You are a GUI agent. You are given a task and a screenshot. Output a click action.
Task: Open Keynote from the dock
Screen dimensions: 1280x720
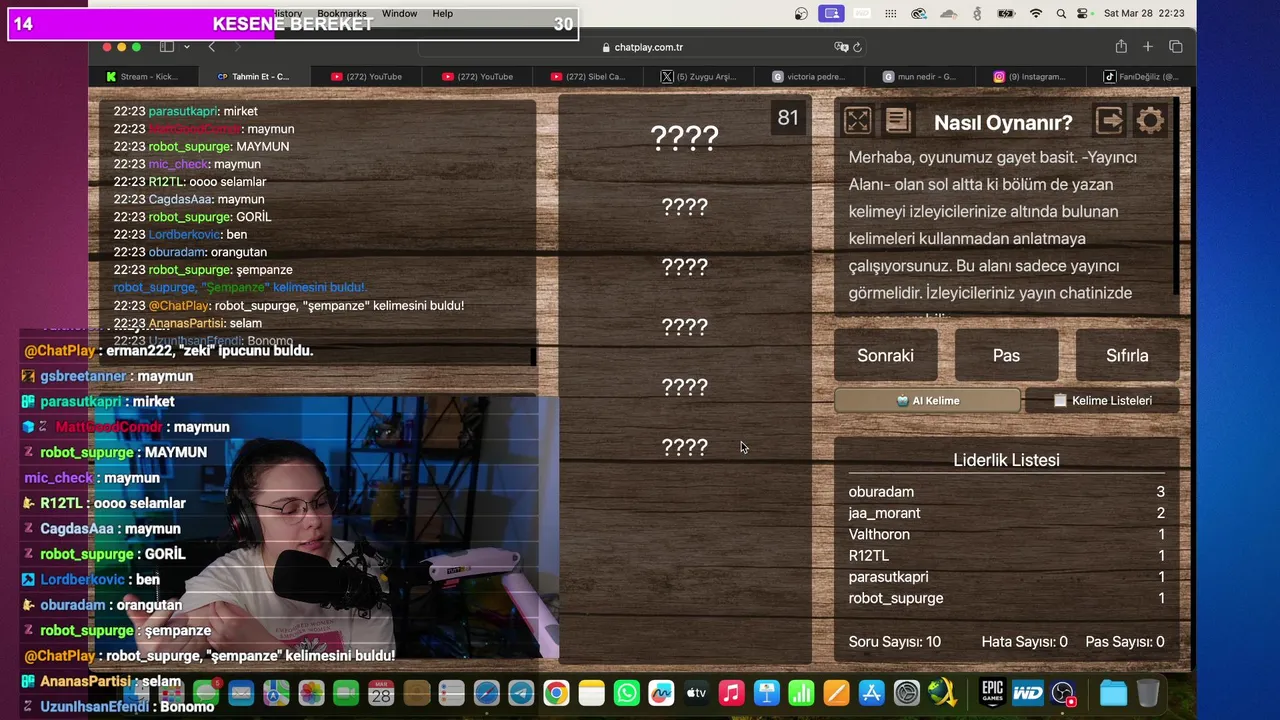pyautogui.click(x=767, y=693)
